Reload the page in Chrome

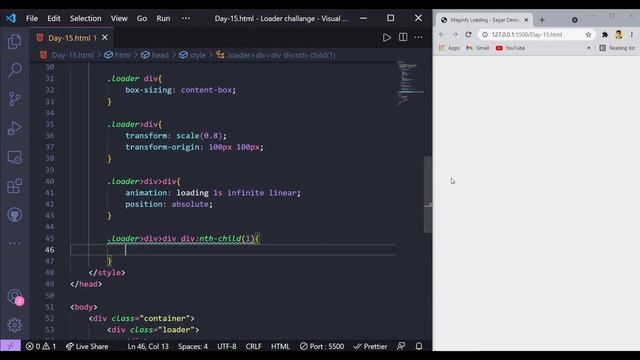pyautogui.click(x=468, y=35)
